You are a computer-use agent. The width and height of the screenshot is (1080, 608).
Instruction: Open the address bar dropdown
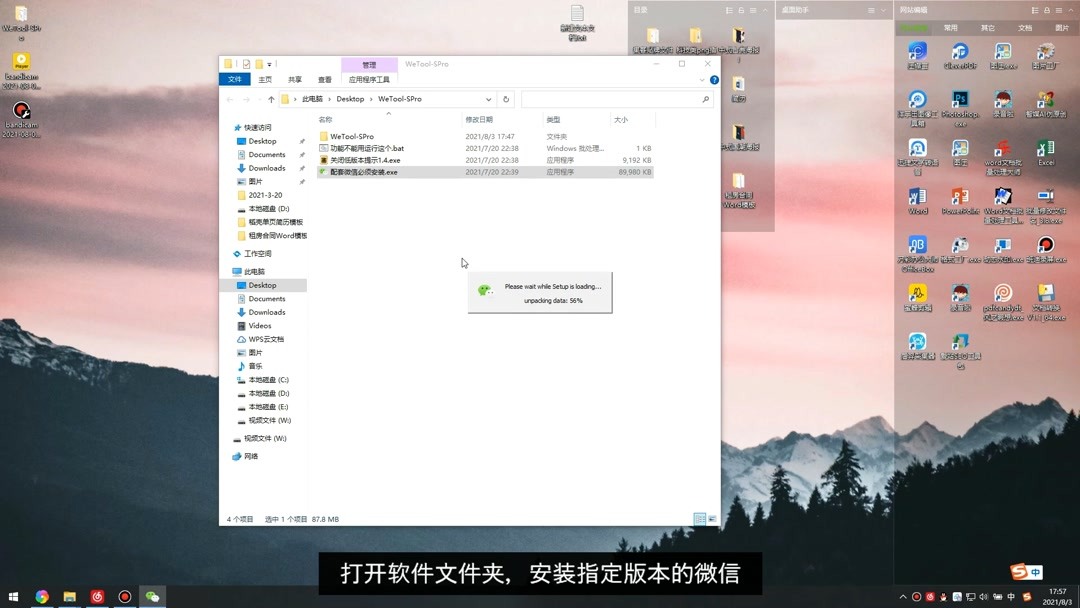pyautogui.click(x=488, y=99)
